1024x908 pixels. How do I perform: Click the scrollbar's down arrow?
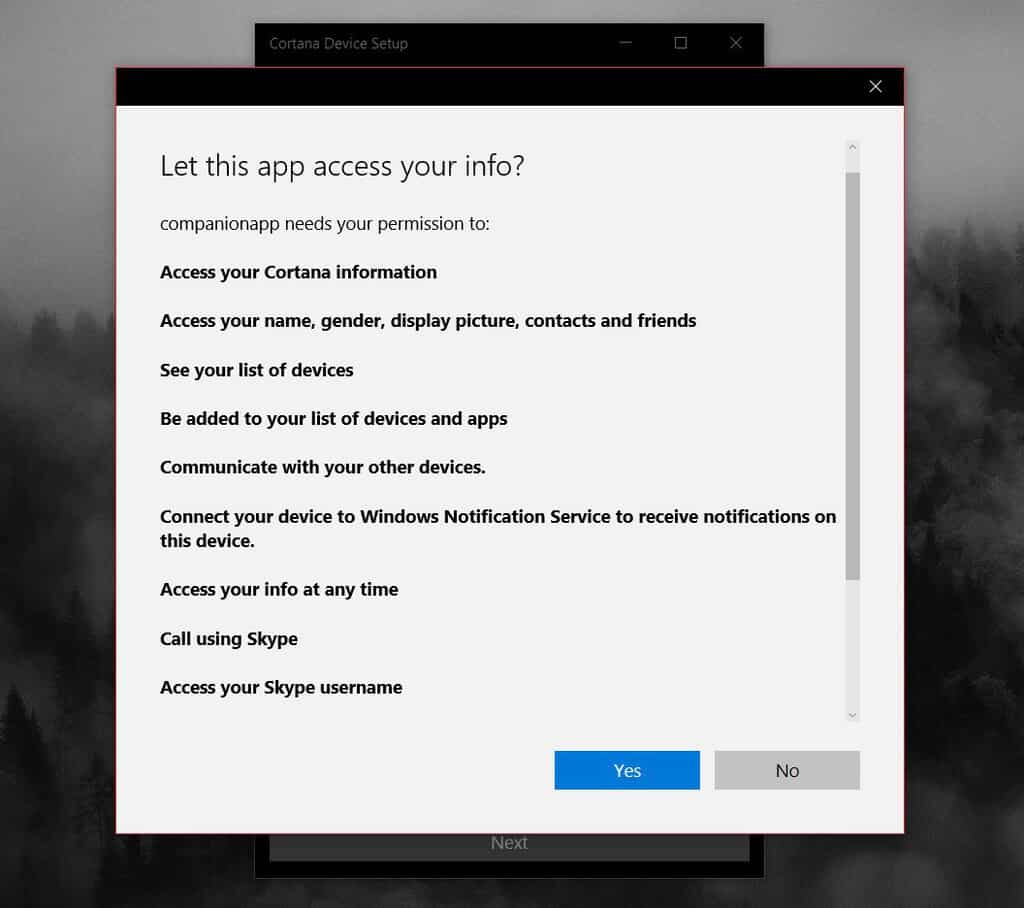coord(852,715)
